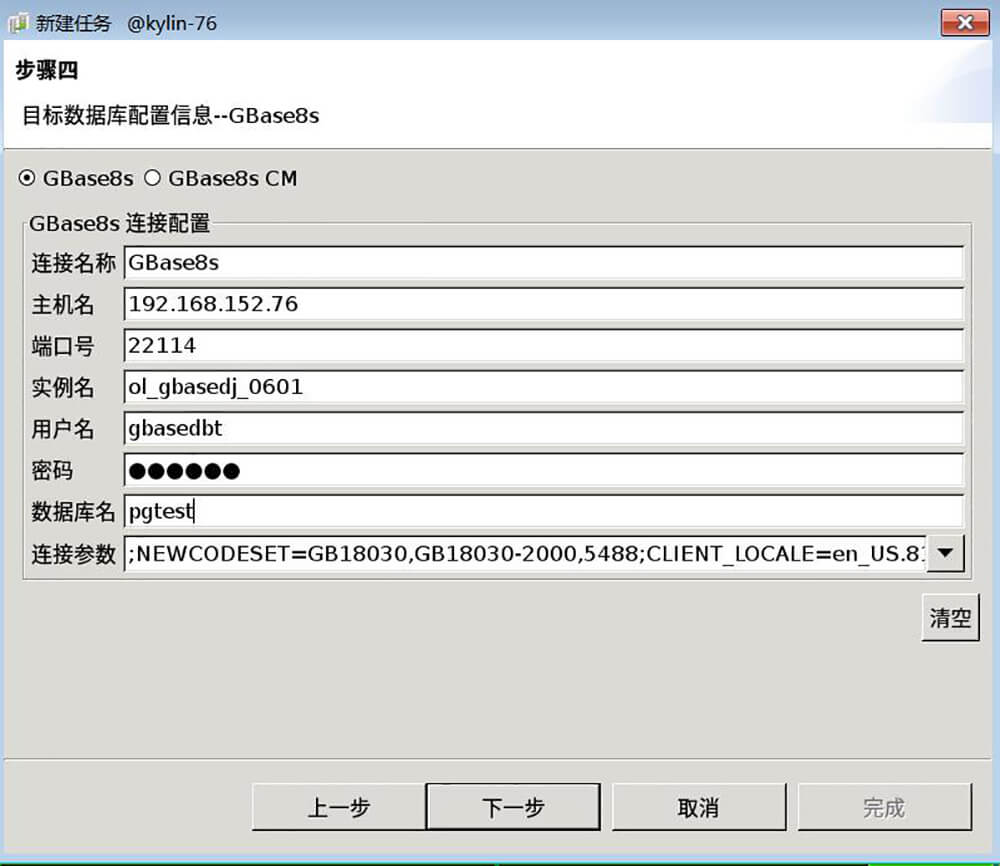1000x866 pixels.
Task: Go back with the 上一步 button
Action: (x=339, y=807)
